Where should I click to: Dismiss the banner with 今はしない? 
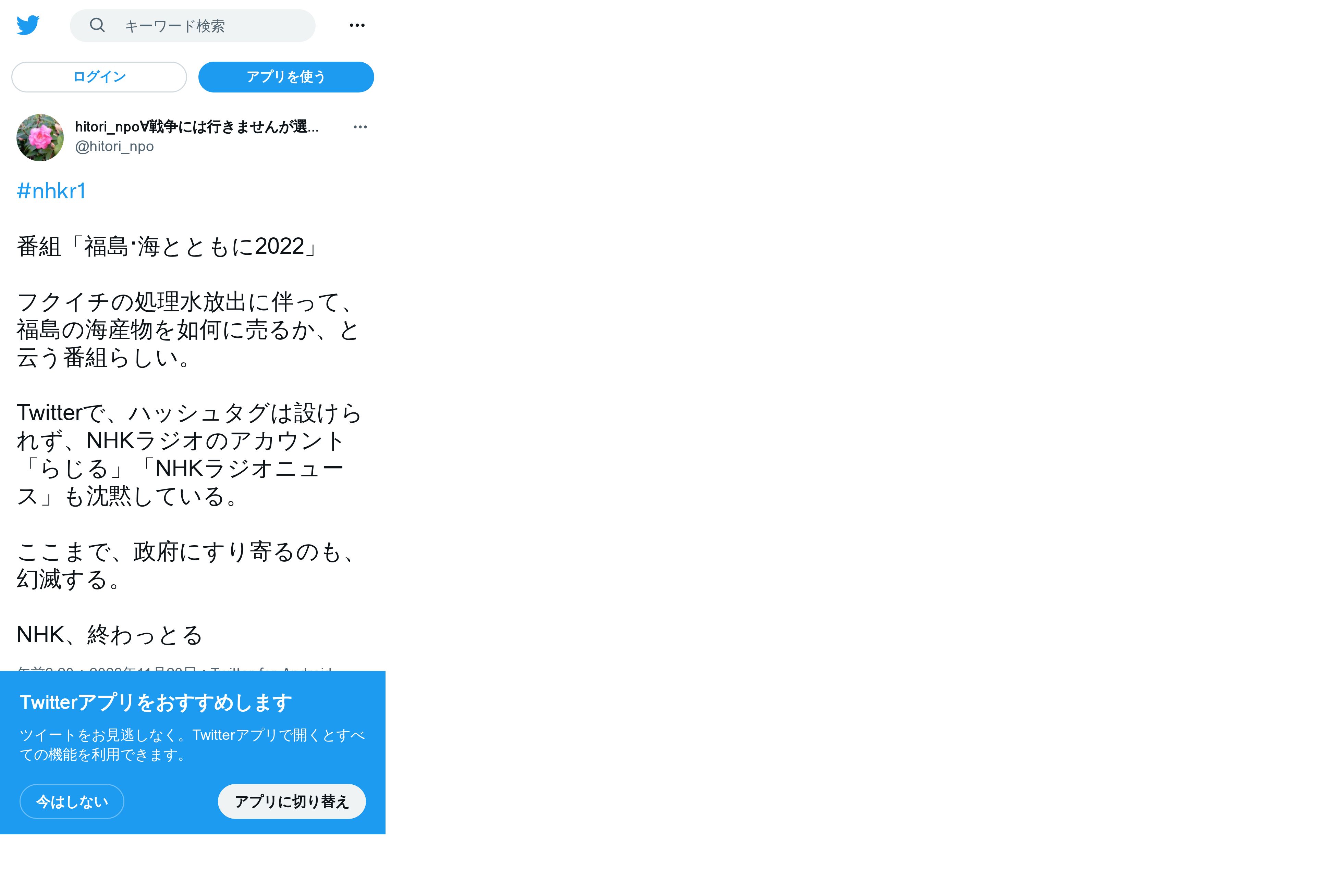(x=72, y=801)
